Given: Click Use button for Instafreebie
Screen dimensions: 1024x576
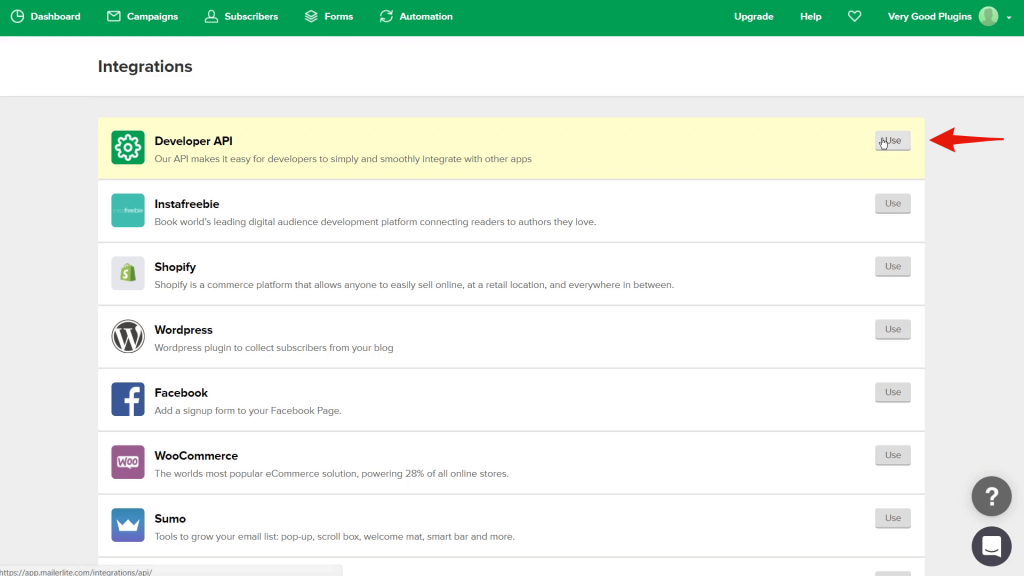Looking at the screenshot, I should [x=893, y=203].
